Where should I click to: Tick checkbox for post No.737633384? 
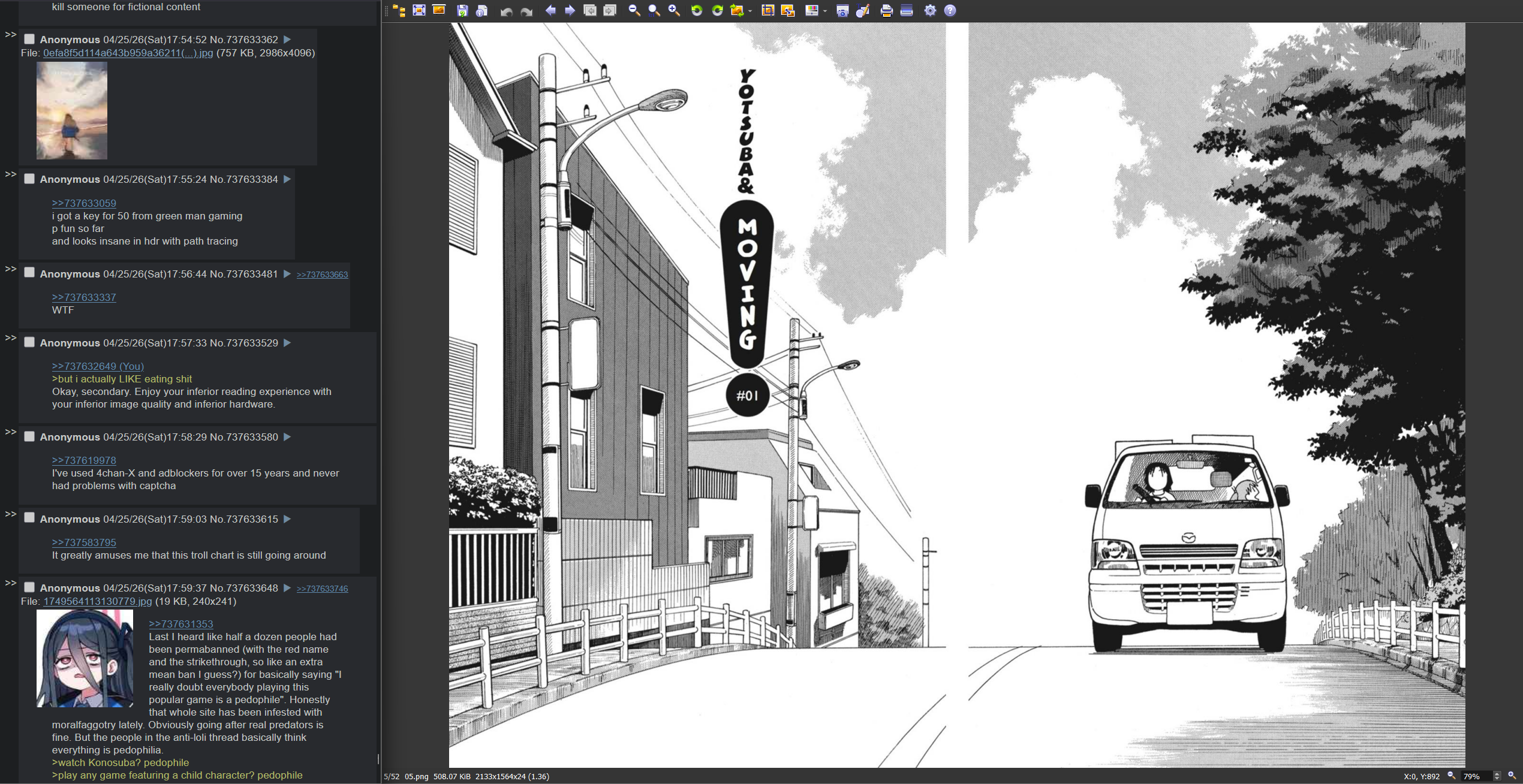[x=29, y=179]
